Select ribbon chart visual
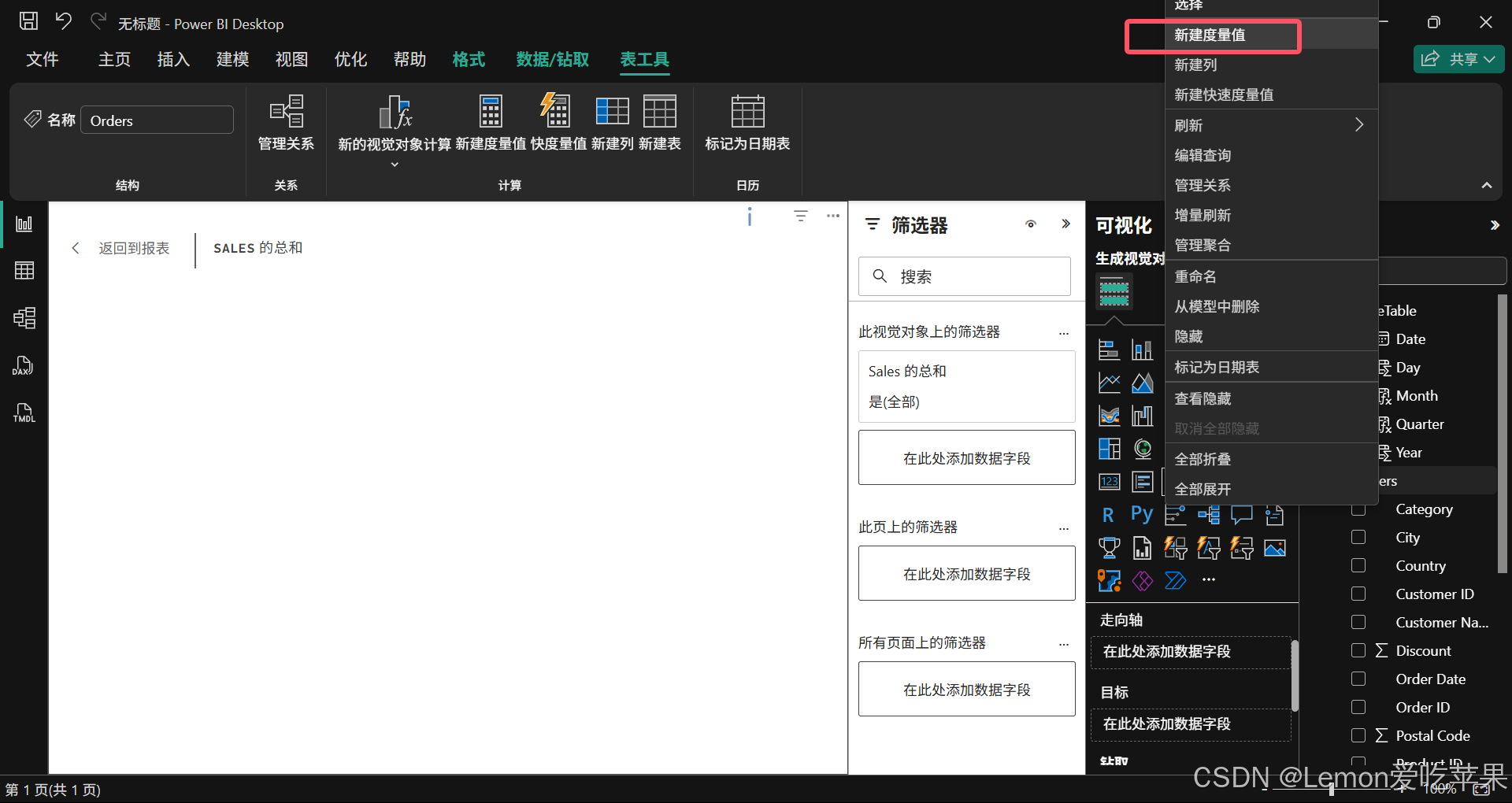This screenshot has height=803, width=1512. pos(1109,416)
